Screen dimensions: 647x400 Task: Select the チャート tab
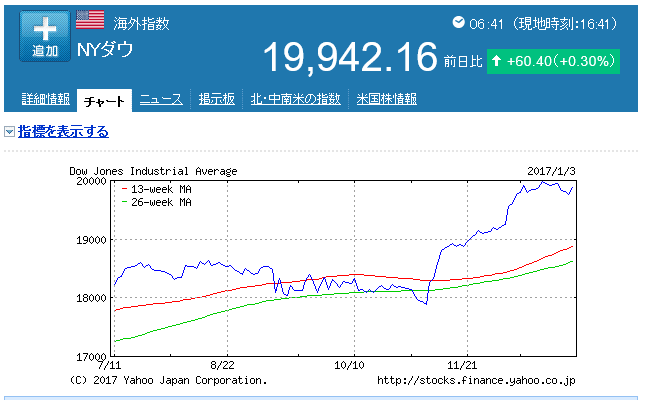(x=104, y=99)
